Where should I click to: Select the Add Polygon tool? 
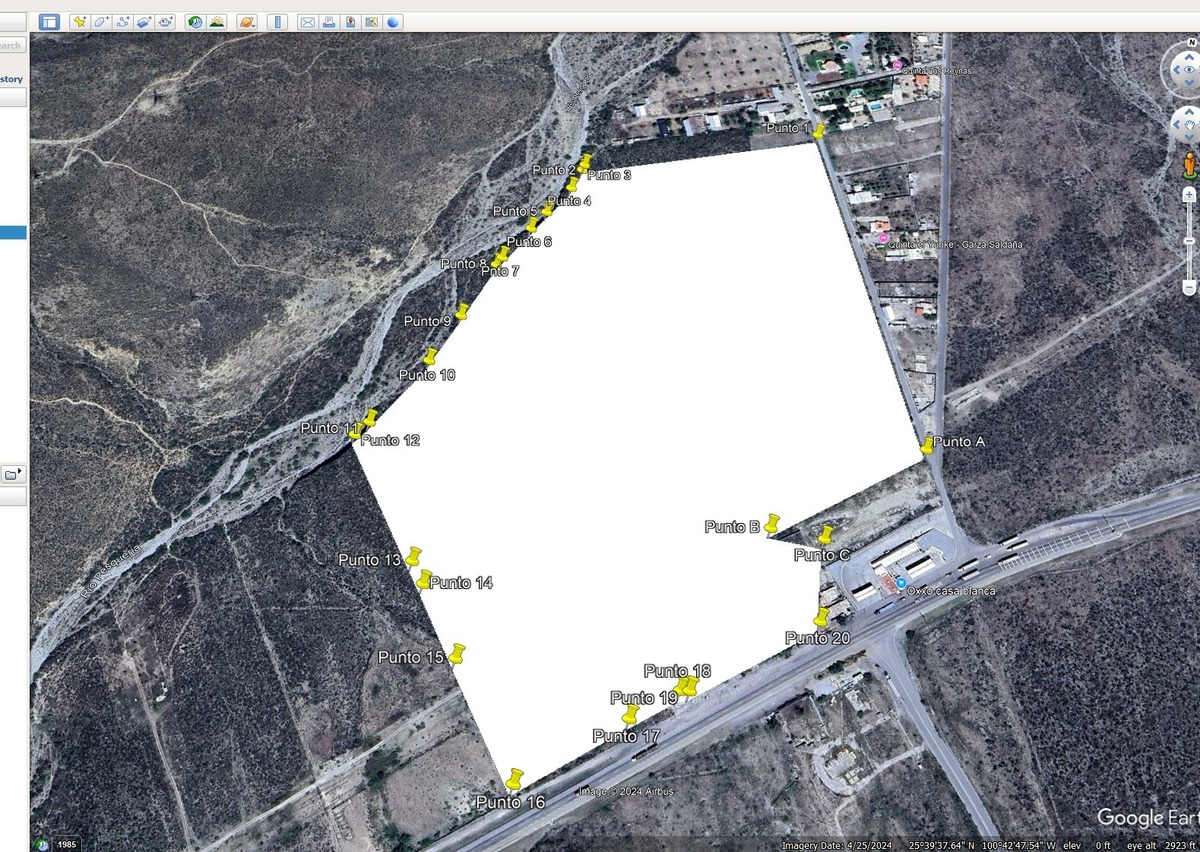[101, 21]
